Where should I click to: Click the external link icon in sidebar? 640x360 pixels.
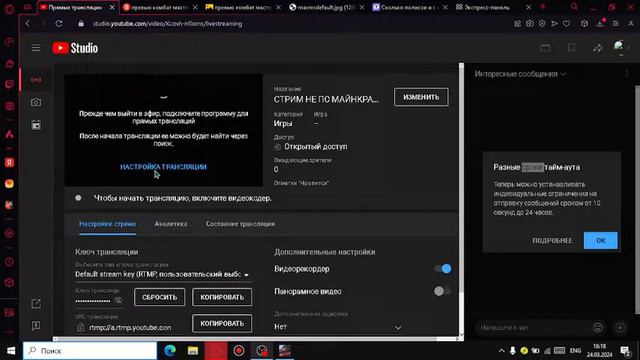36,304
